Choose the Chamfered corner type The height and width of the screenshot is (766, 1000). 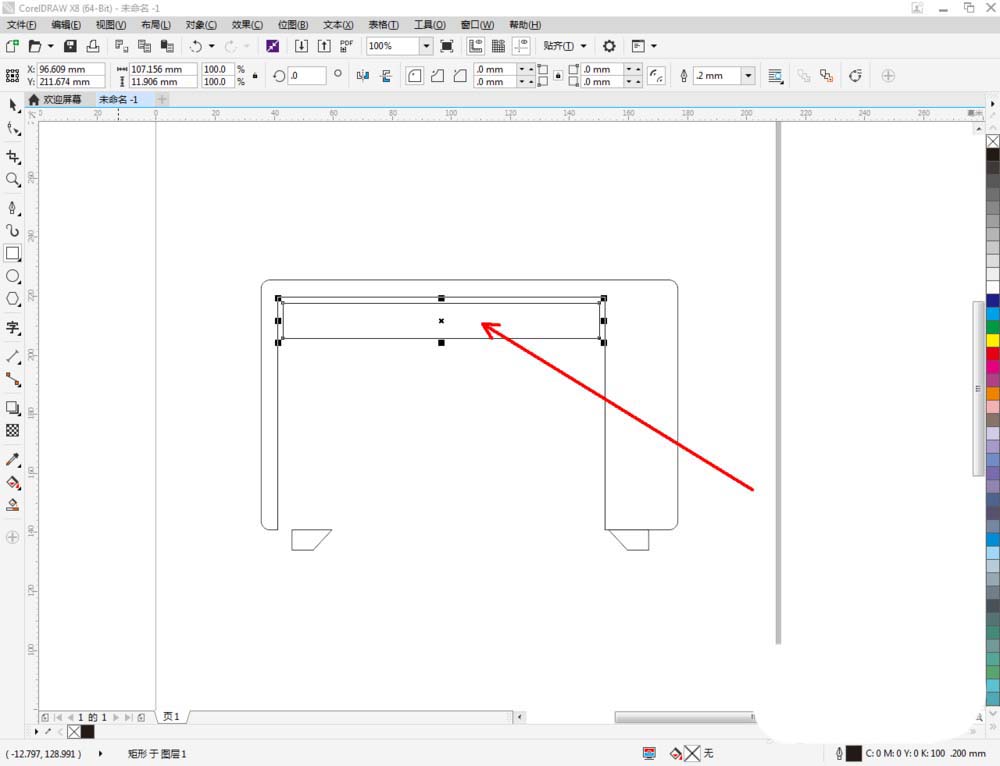(x=460, y=76)
